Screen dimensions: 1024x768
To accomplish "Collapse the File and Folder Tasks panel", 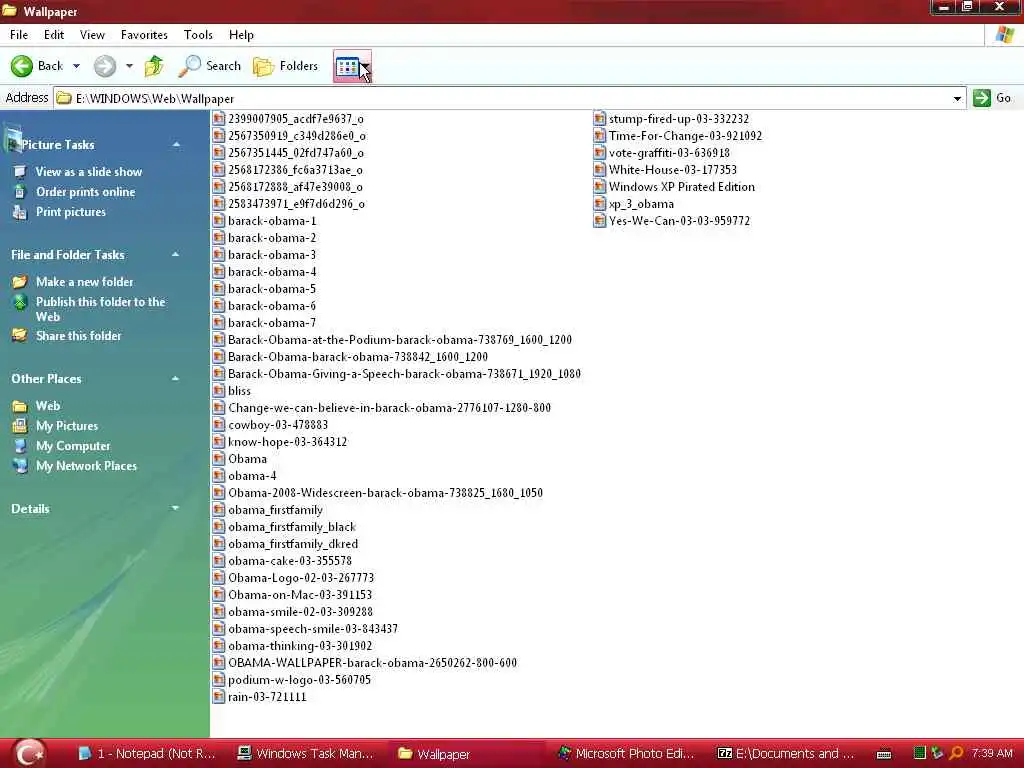I will (176, 255).
